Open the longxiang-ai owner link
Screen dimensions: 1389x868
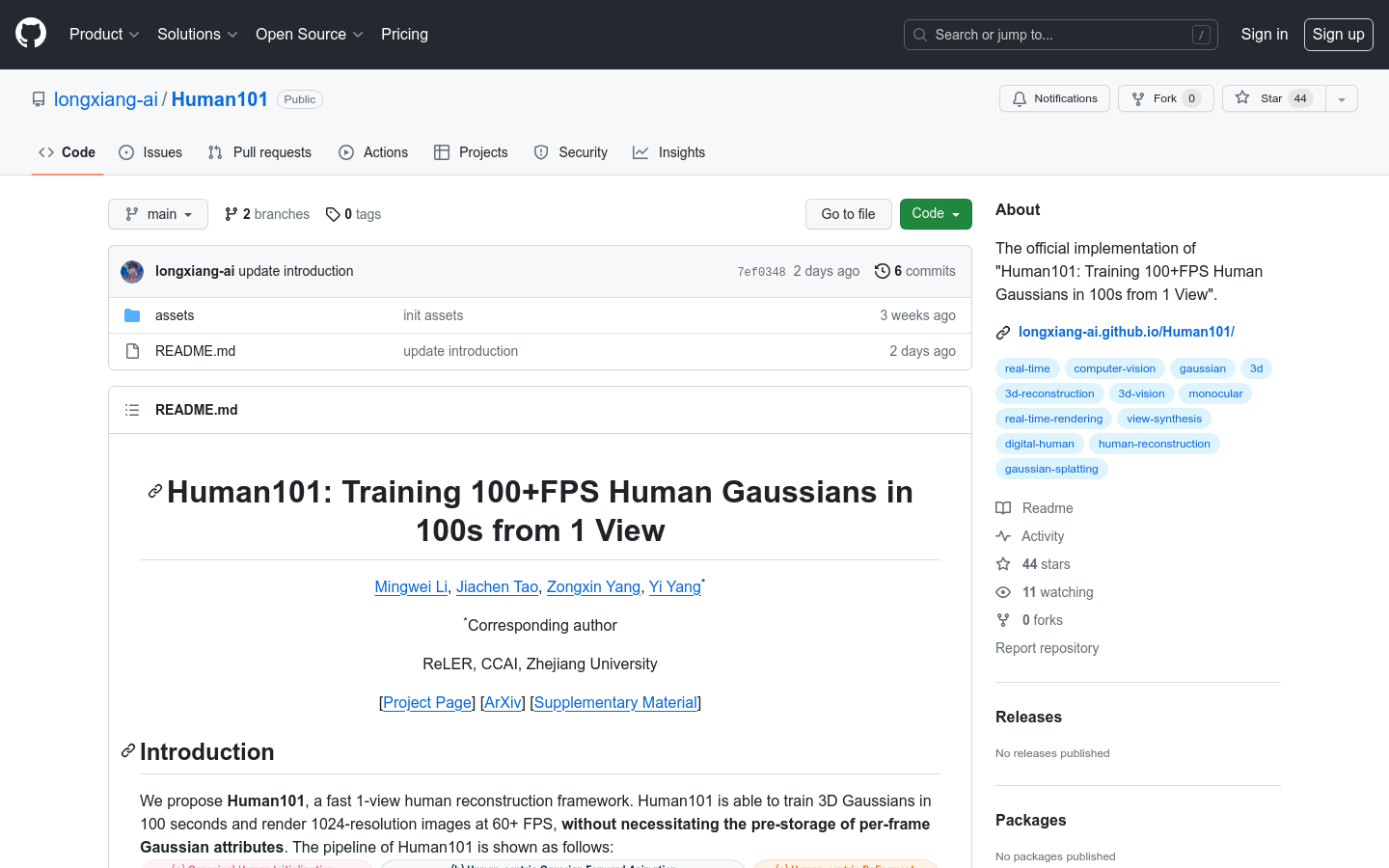[106, 99]
